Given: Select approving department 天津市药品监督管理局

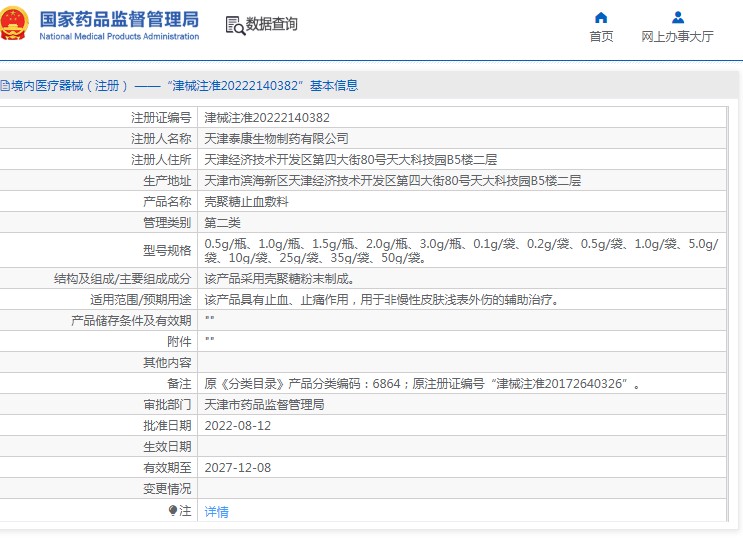Looking at the screenshot, I should pyautogui.click(x=264, y=405).
